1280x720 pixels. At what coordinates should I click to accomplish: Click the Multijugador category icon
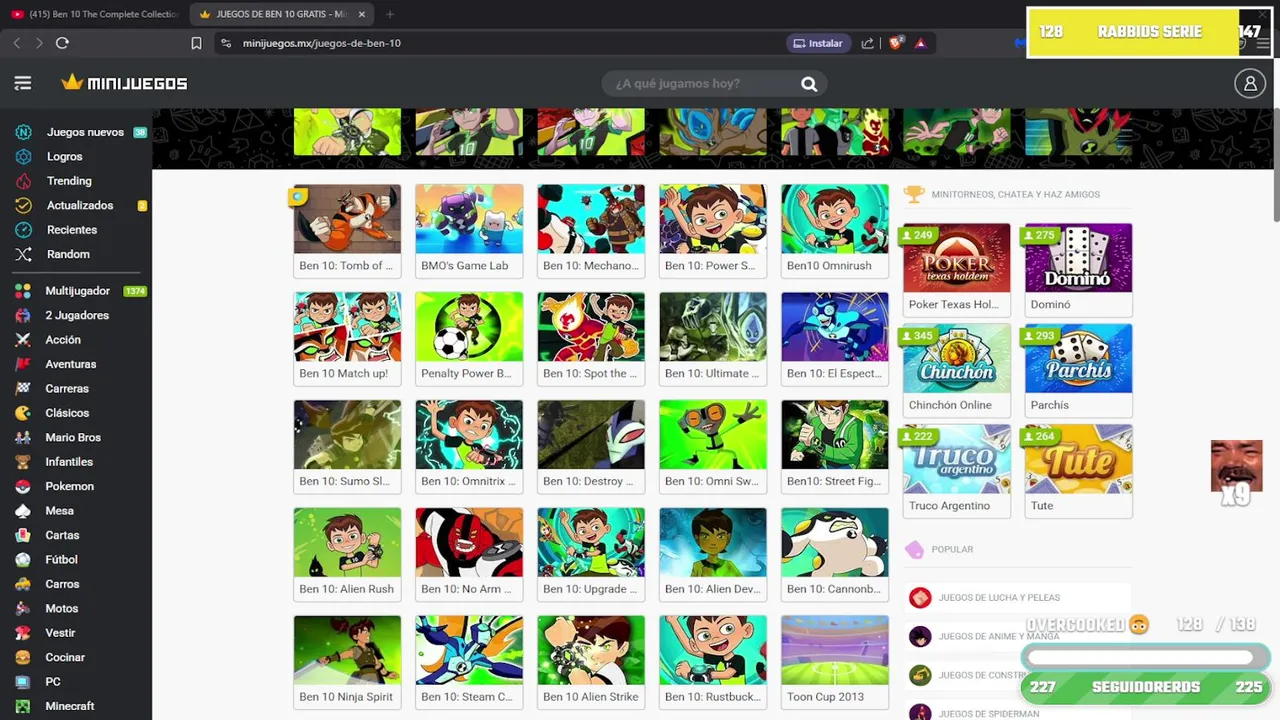[23, 291]
